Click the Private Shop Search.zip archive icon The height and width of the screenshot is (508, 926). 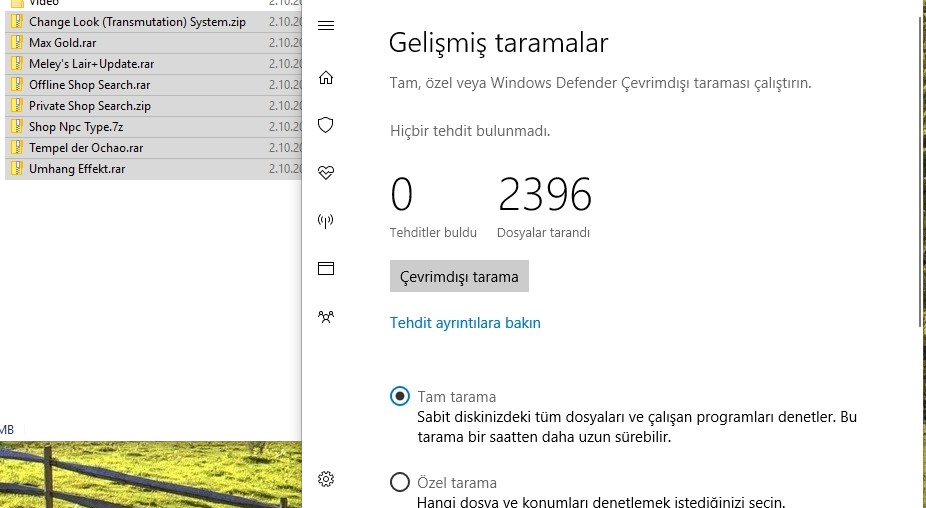tap(17, 106)
